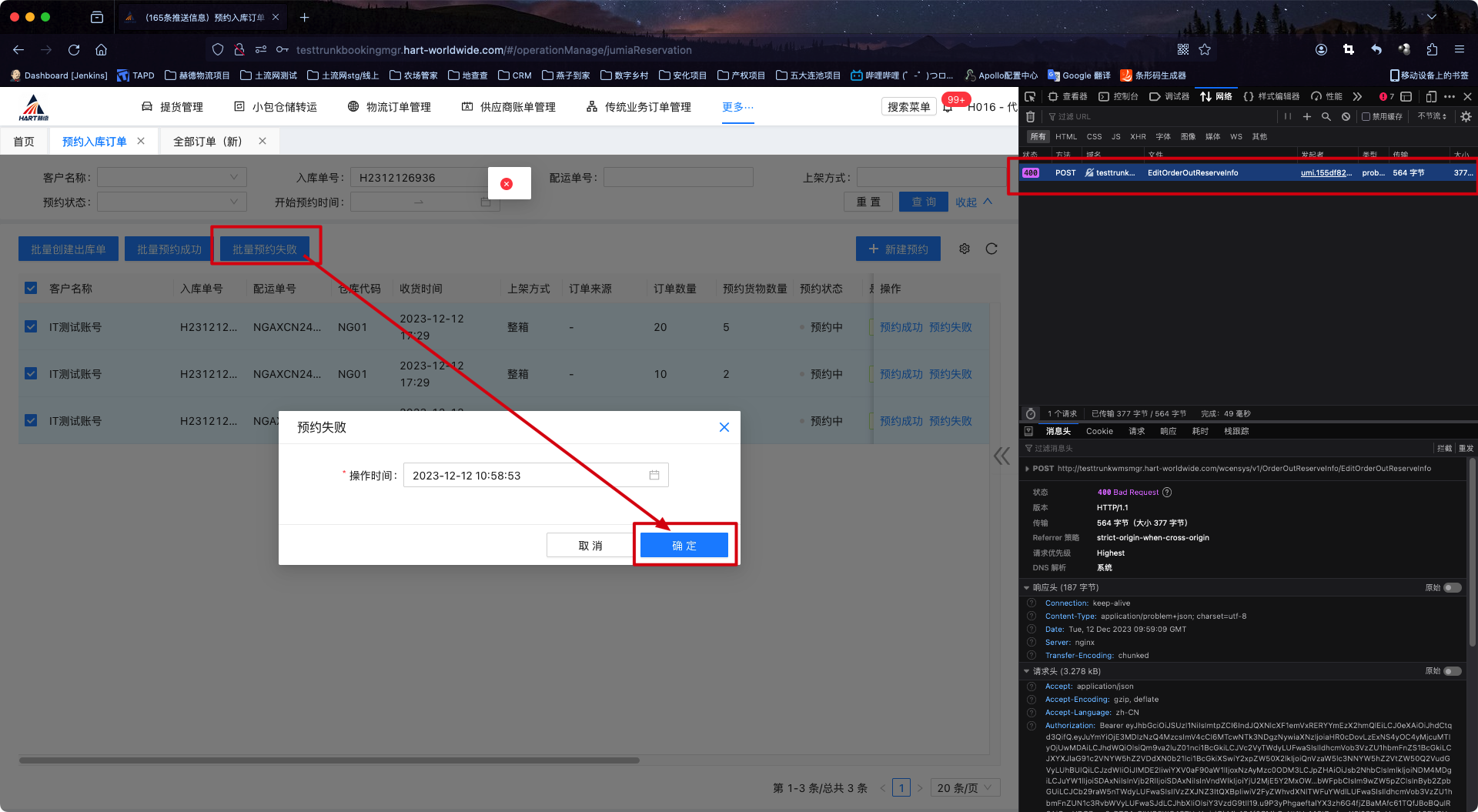Open network settings gear in DevTools
1478x812 pixels.
pyautogui.click(x=1466, y=117)
